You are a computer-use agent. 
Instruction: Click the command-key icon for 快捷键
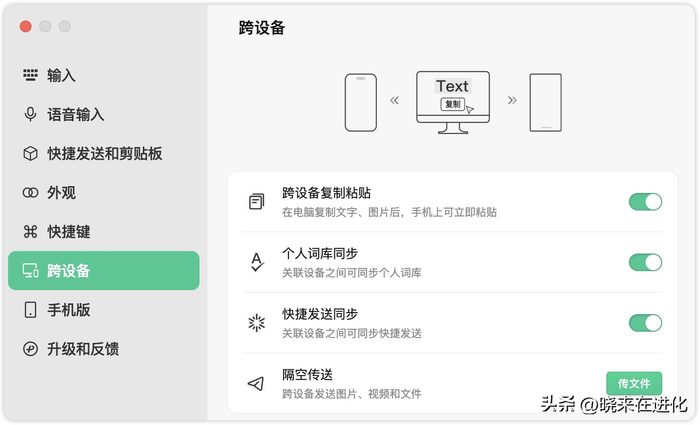[30, 231]
